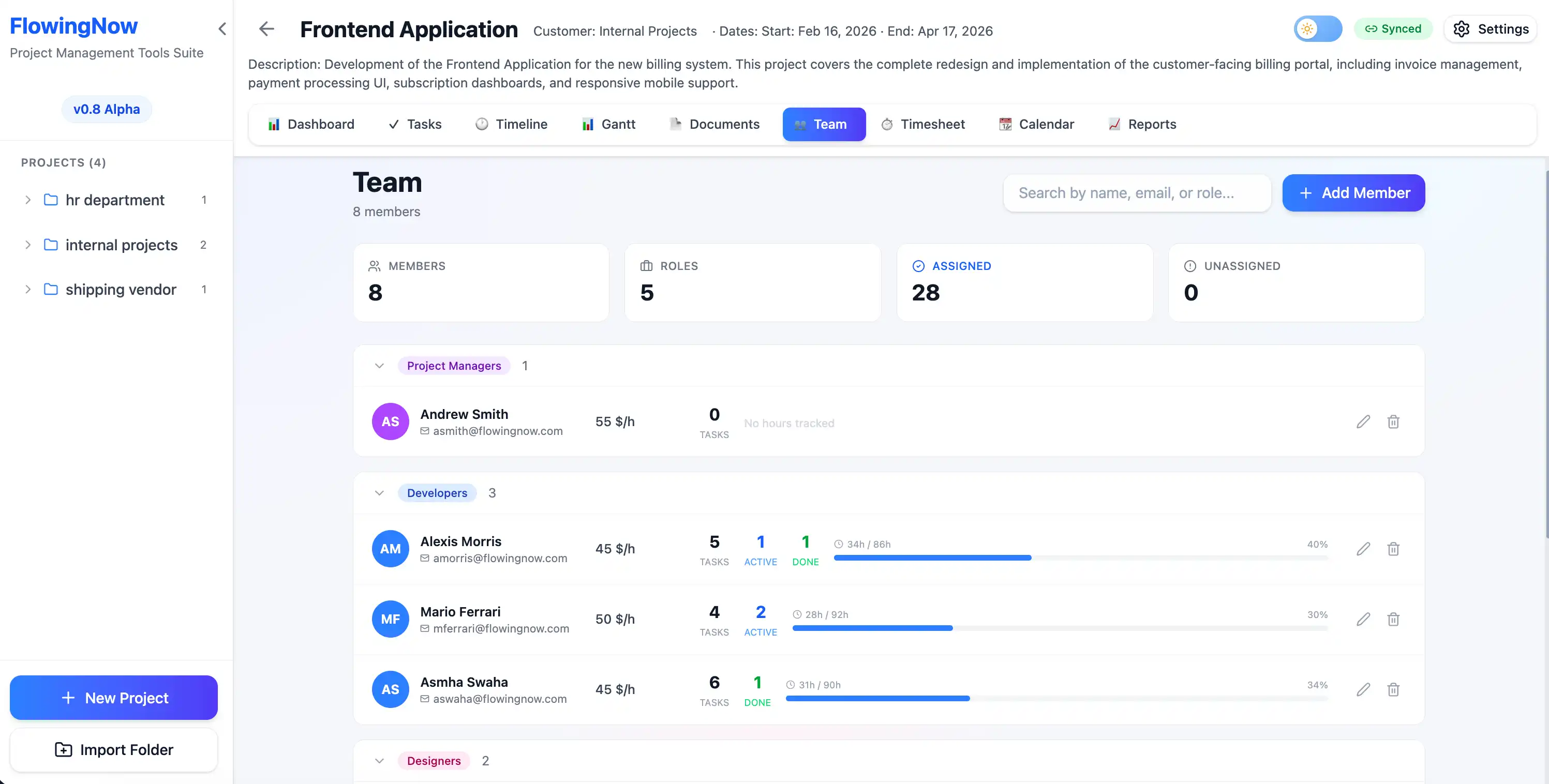Open the Reports tab
This screenshot has width=1549, height=784.
tap(1141, 124)
